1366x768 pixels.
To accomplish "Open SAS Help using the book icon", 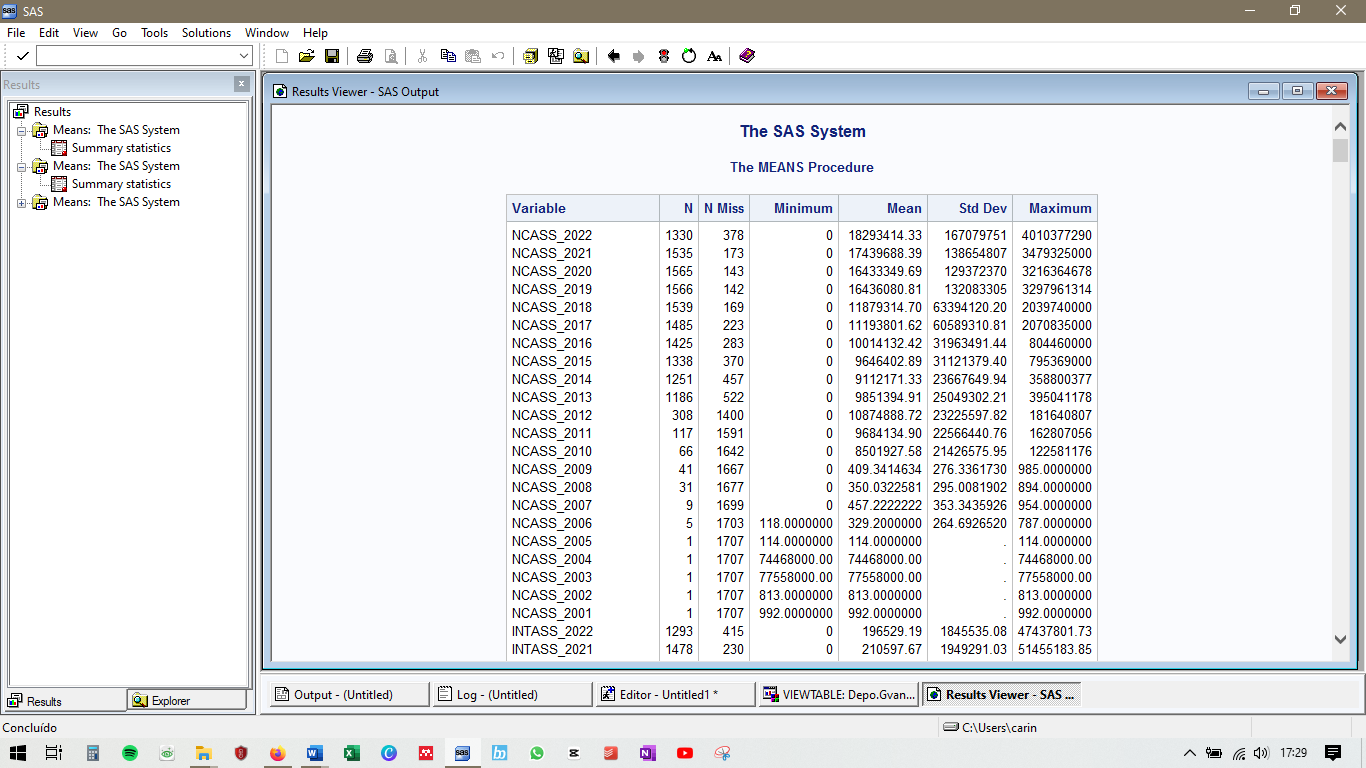I will tap(746, 56).
